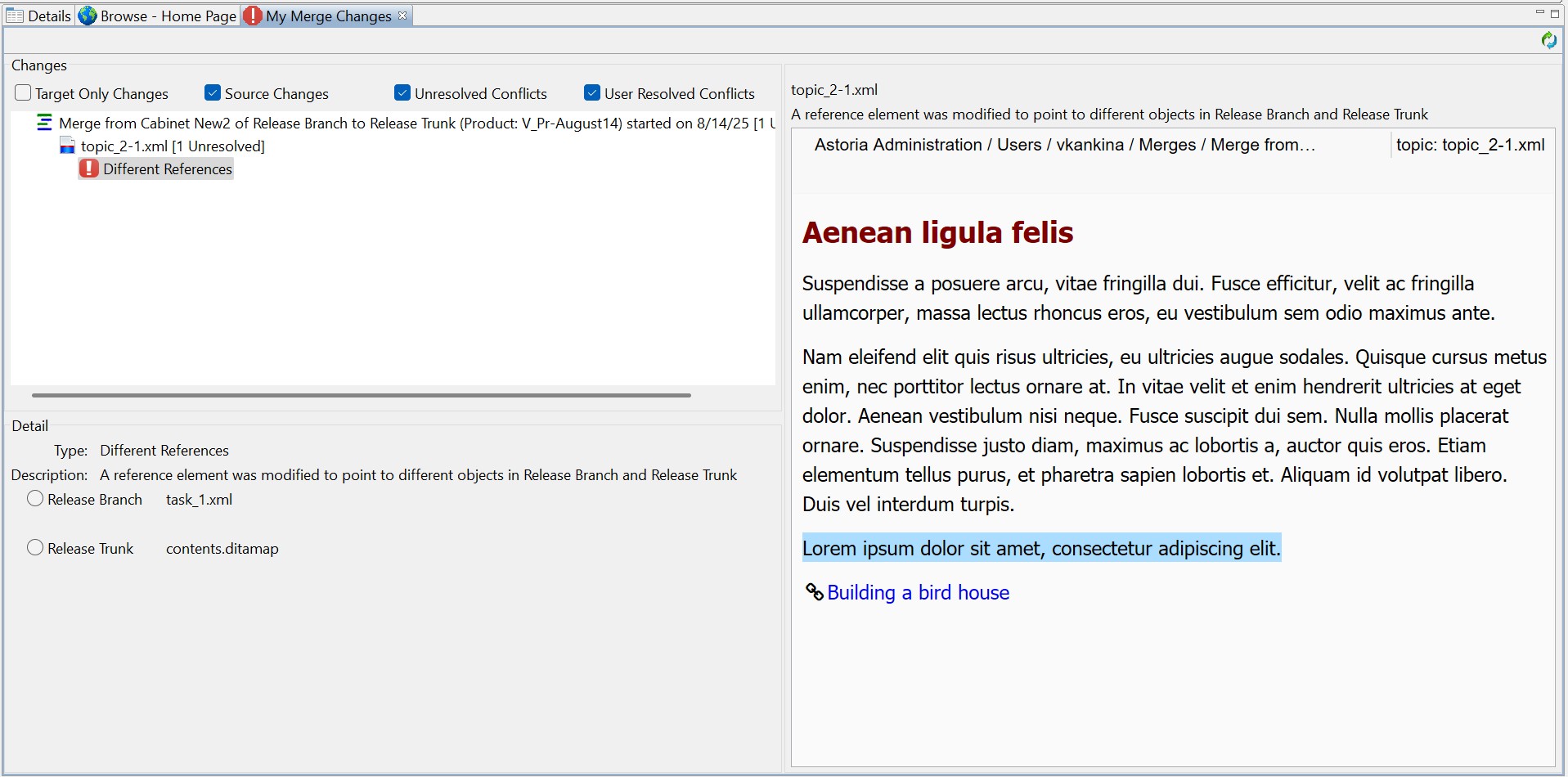Disable the Unresolved Conflicts checkbox
The image size is (1568, 777).
(402, 93)
